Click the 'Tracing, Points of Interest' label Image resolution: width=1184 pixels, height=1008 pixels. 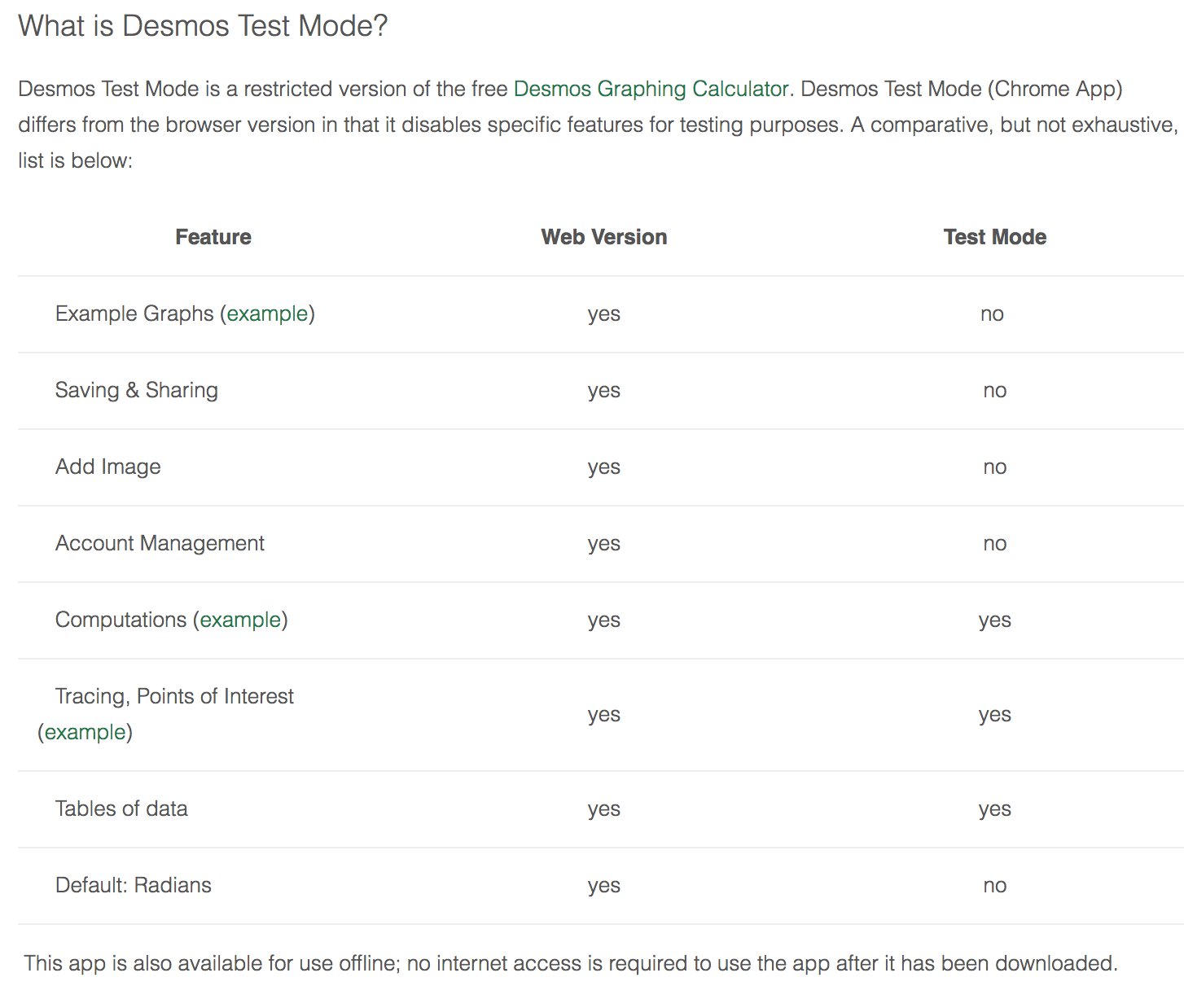(174, 696)
